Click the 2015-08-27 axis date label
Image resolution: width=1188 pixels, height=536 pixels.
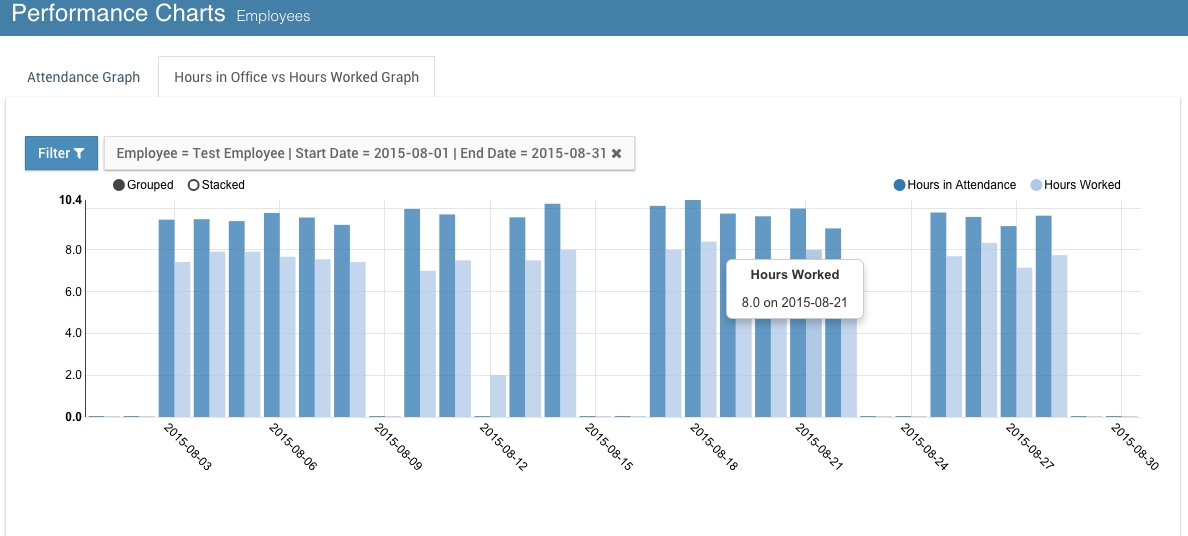click(1029, 446)
